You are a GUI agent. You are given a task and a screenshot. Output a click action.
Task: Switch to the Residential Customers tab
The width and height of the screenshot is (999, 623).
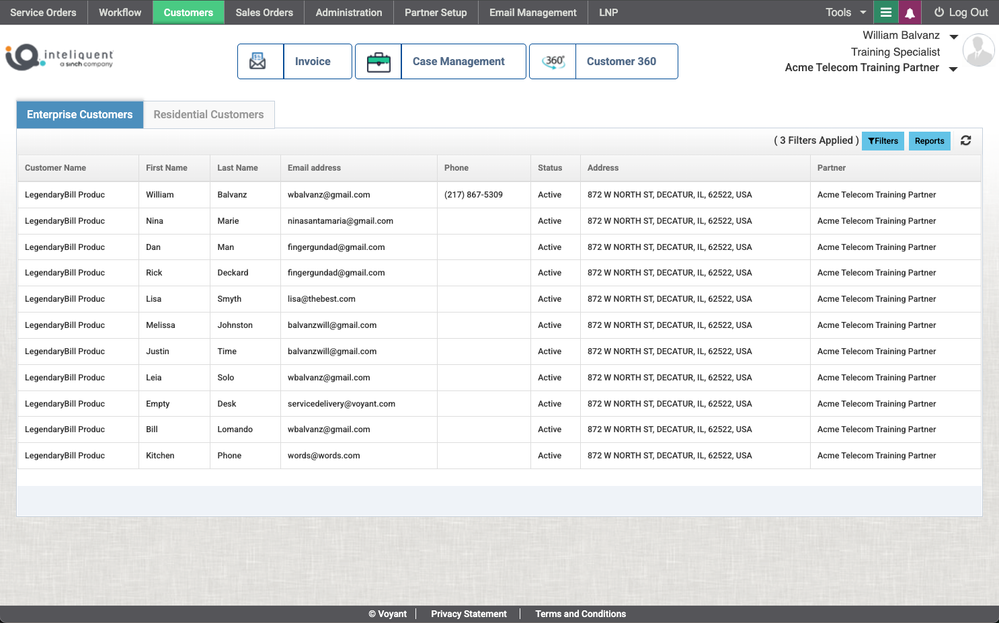pos(208,115)
